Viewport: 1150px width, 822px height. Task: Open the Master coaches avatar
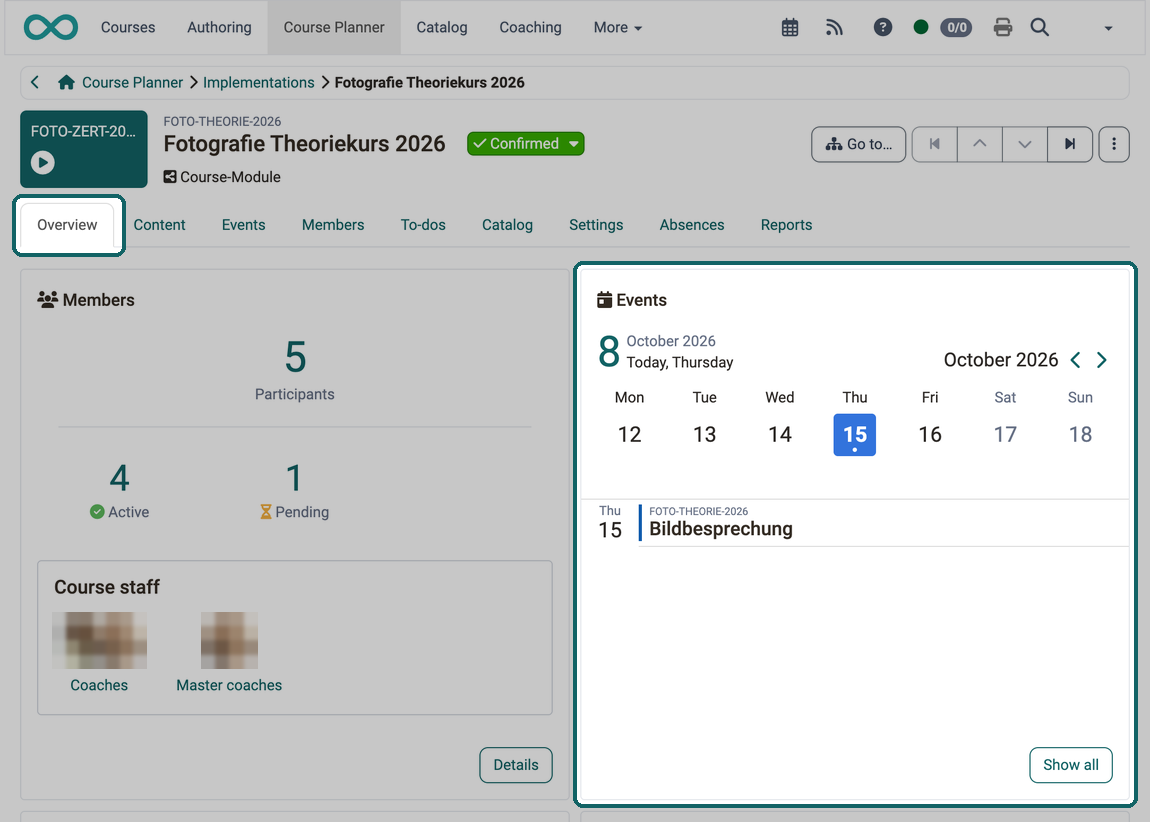pyautogui.click(x=229, y=640)
